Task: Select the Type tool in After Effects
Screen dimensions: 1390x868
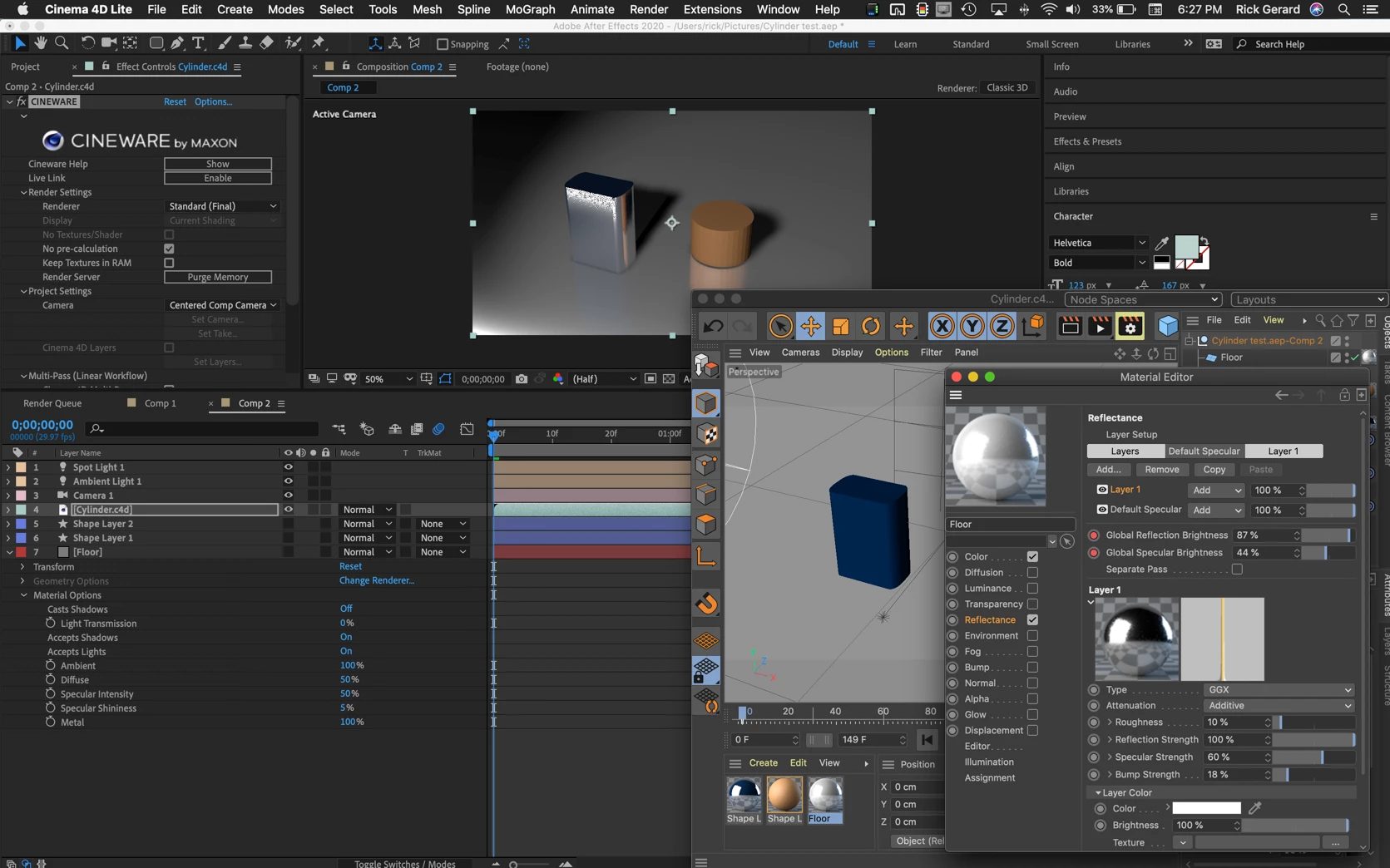Action: (x=198, y=43)
